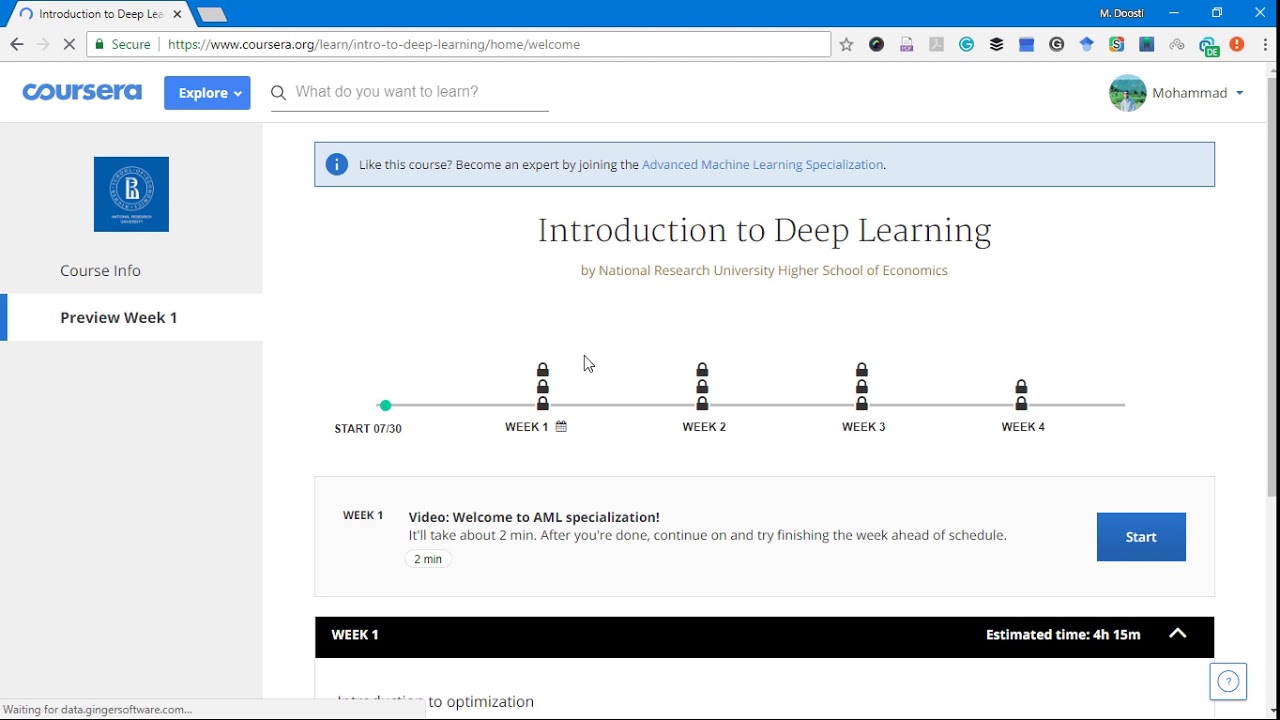Open the blue graduation cap extension icon
This screenshot has height=720, width=1280.
(1087, 44)
